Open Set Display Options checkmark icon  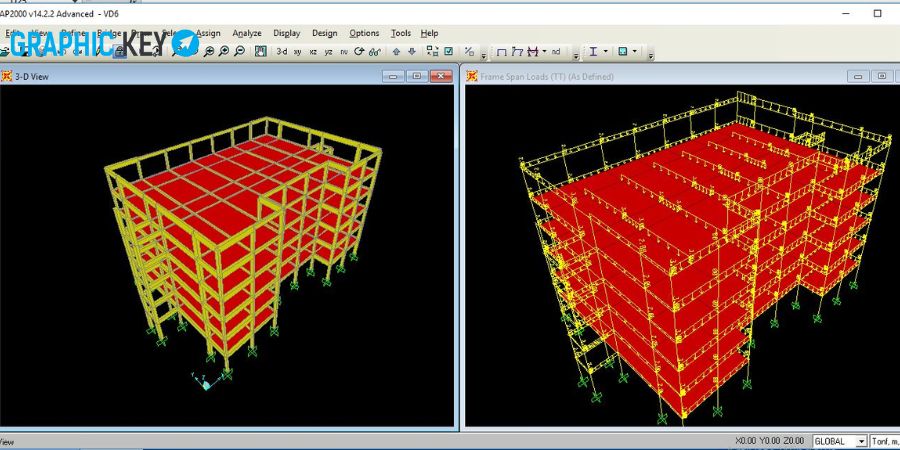tap(448, 51)
